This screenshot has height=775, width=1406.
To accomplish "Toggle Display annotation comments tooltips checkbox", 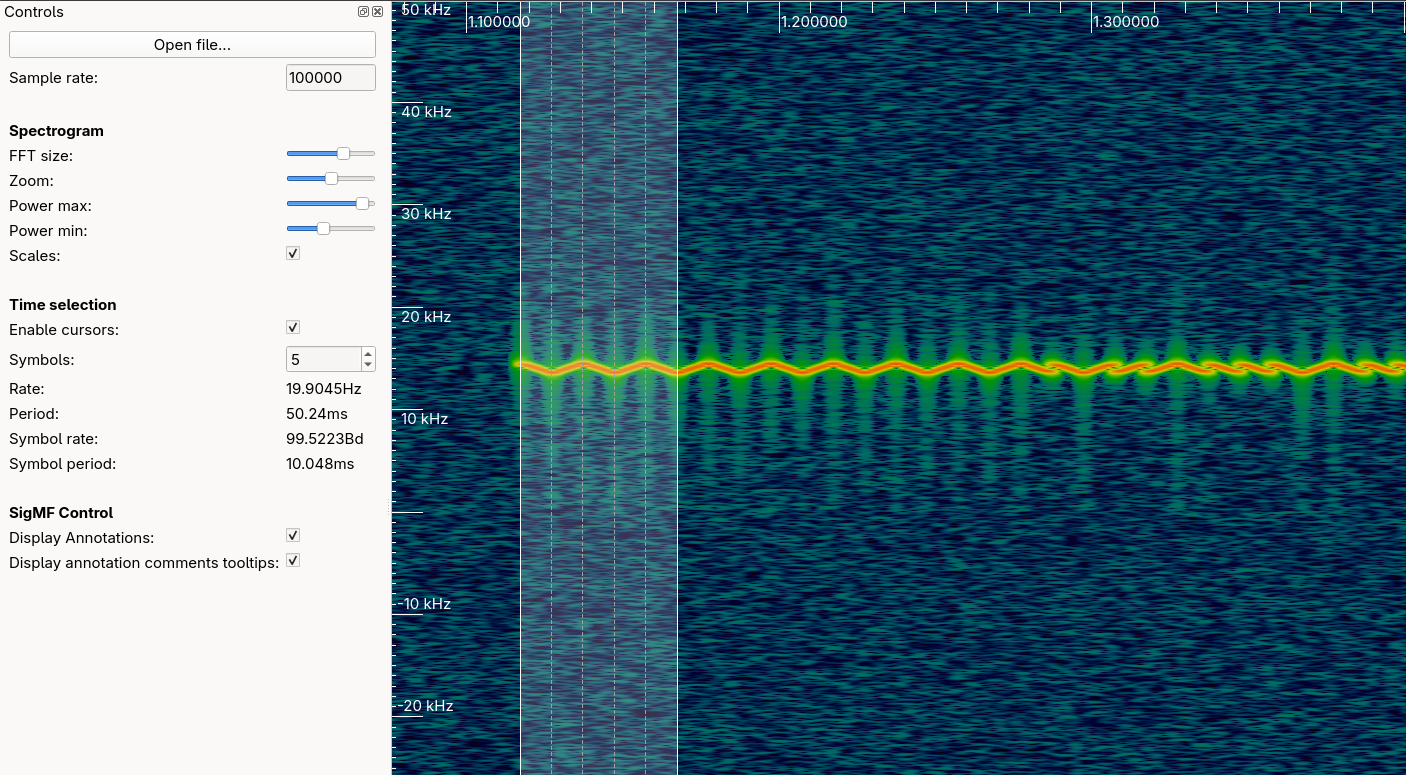I will (x=293, y=561).
